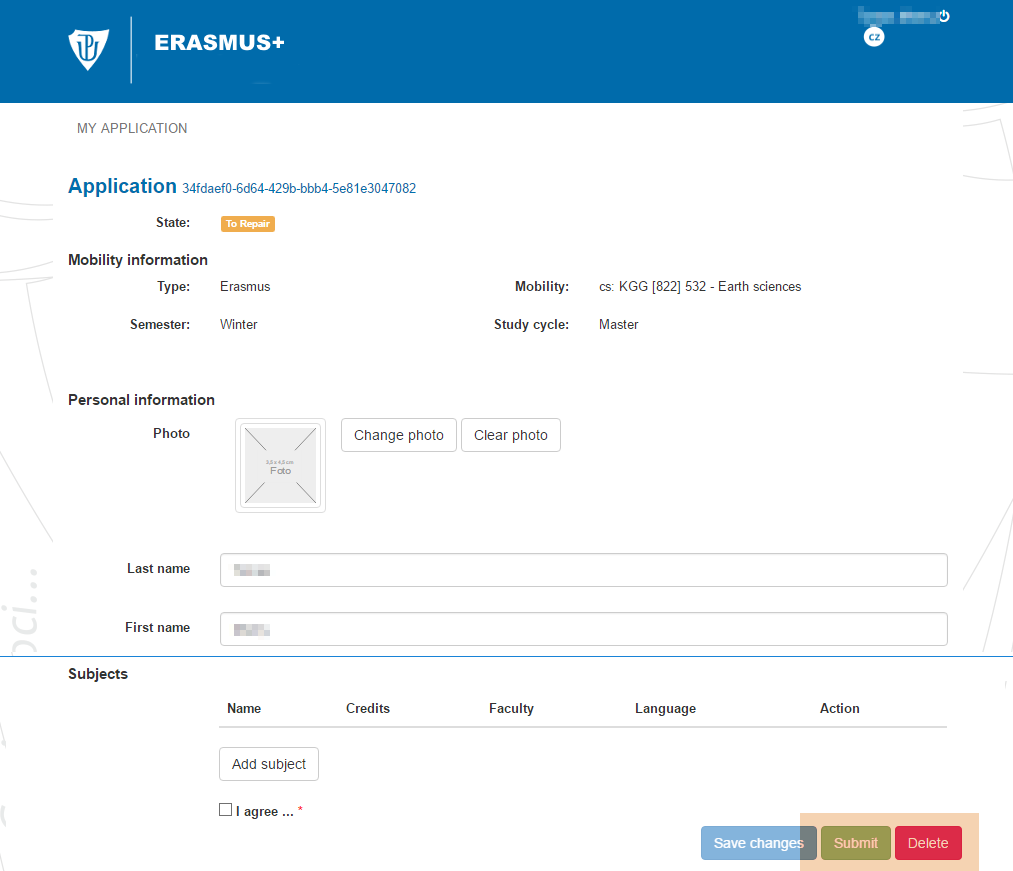Submit the application
The width and height of the screenshot is (1013, 871).
[856, 843]
